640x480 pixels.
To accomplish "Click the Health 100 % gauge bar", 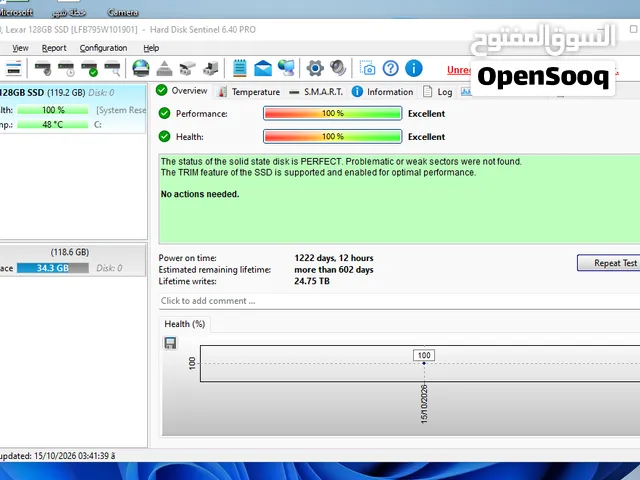I will click(x=333, y=136).
